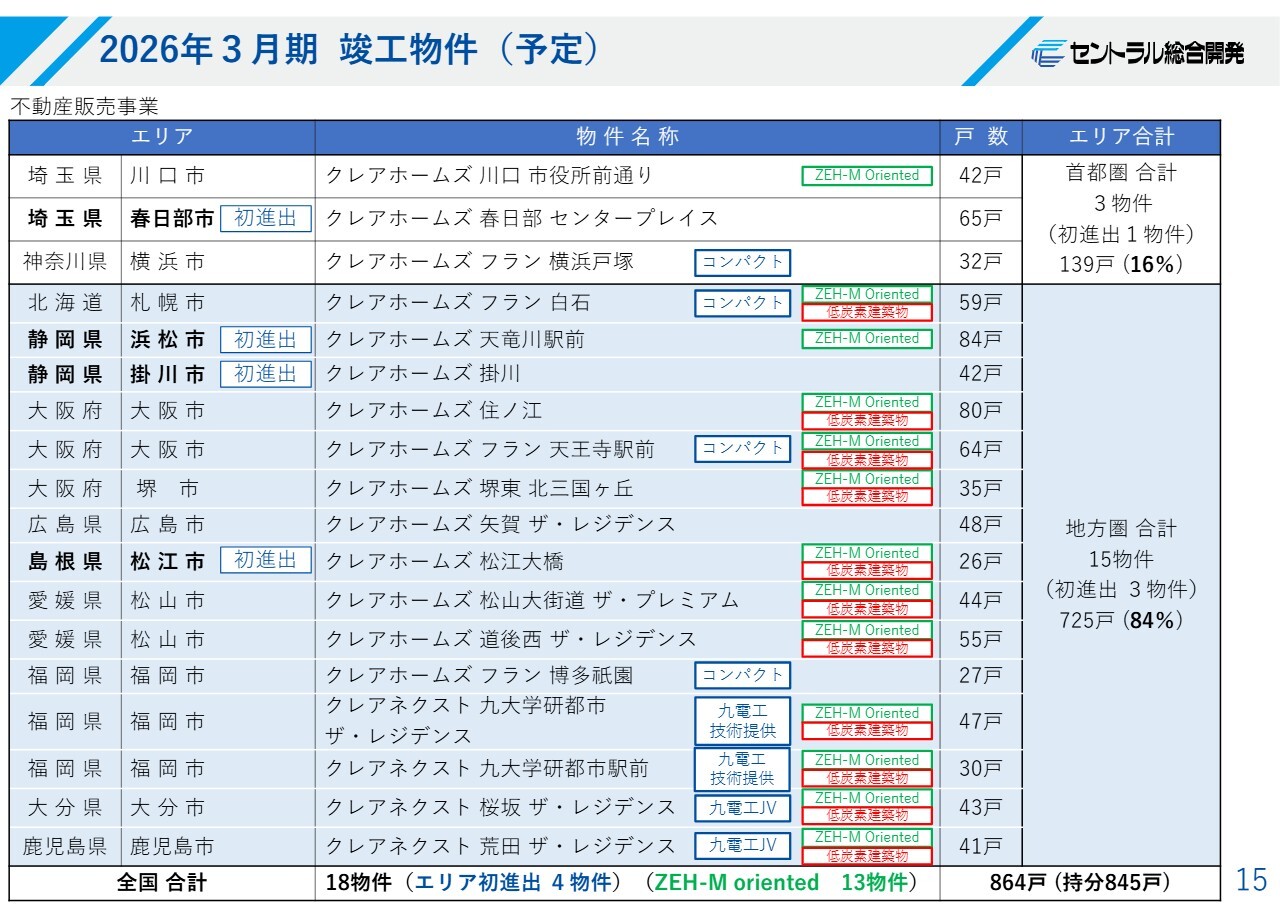1280x904 pixels.
Task: Select the 鹿児島県 cell
Action: pyautogui.click(x=65, y=847)
